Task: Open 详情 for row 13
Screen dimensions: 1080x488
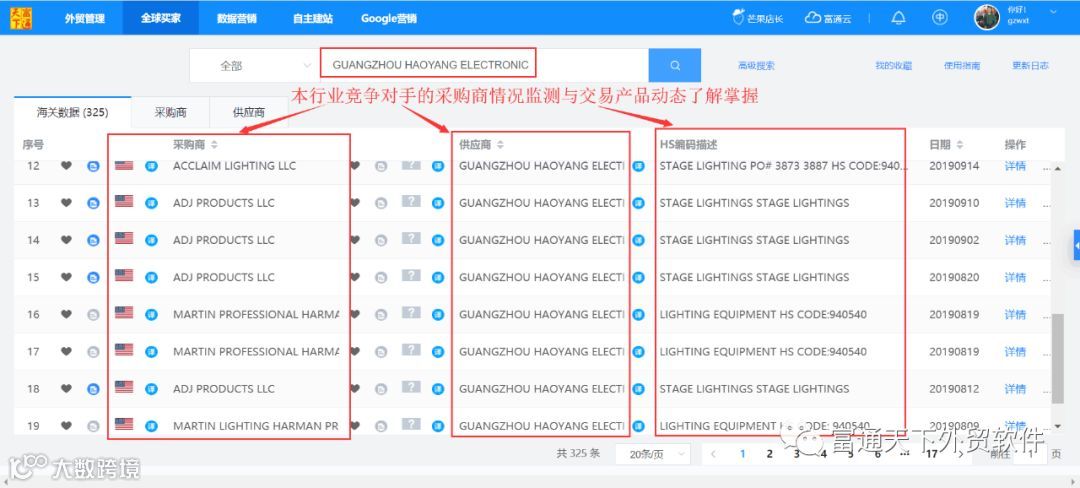Action: click(1015, 203)
